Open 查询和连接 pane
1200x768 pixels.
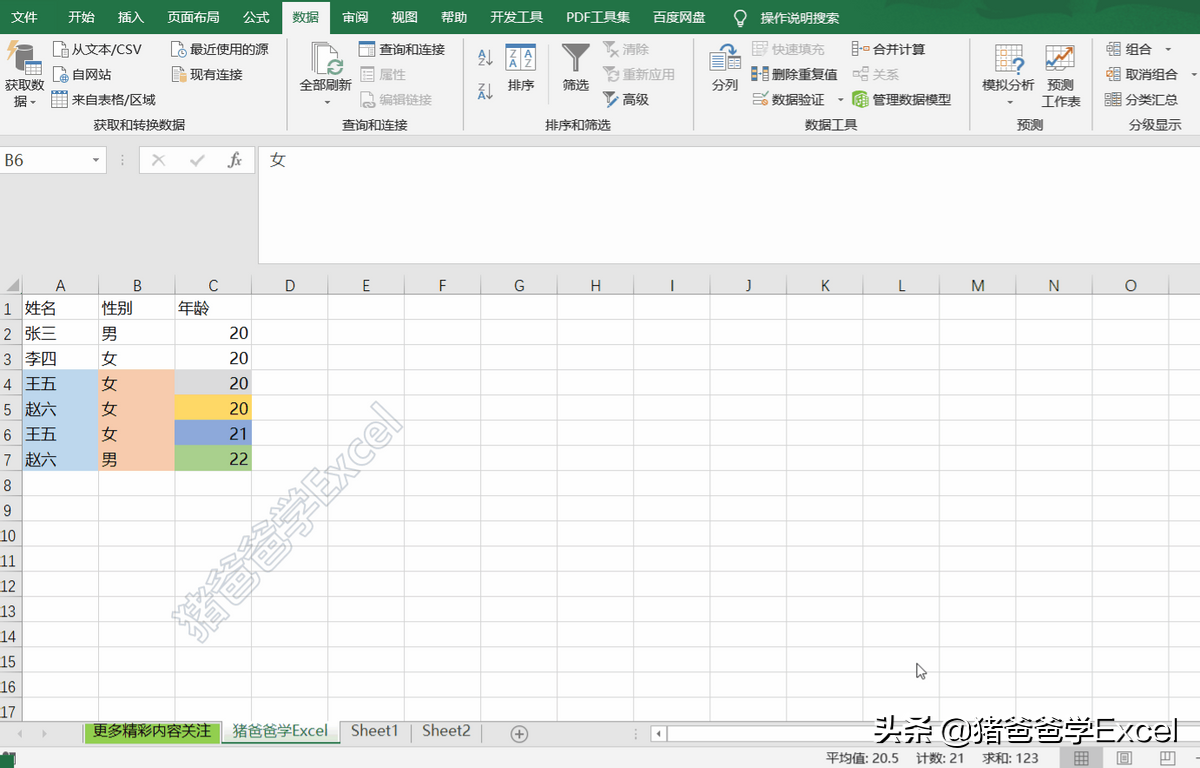point(402,49)
